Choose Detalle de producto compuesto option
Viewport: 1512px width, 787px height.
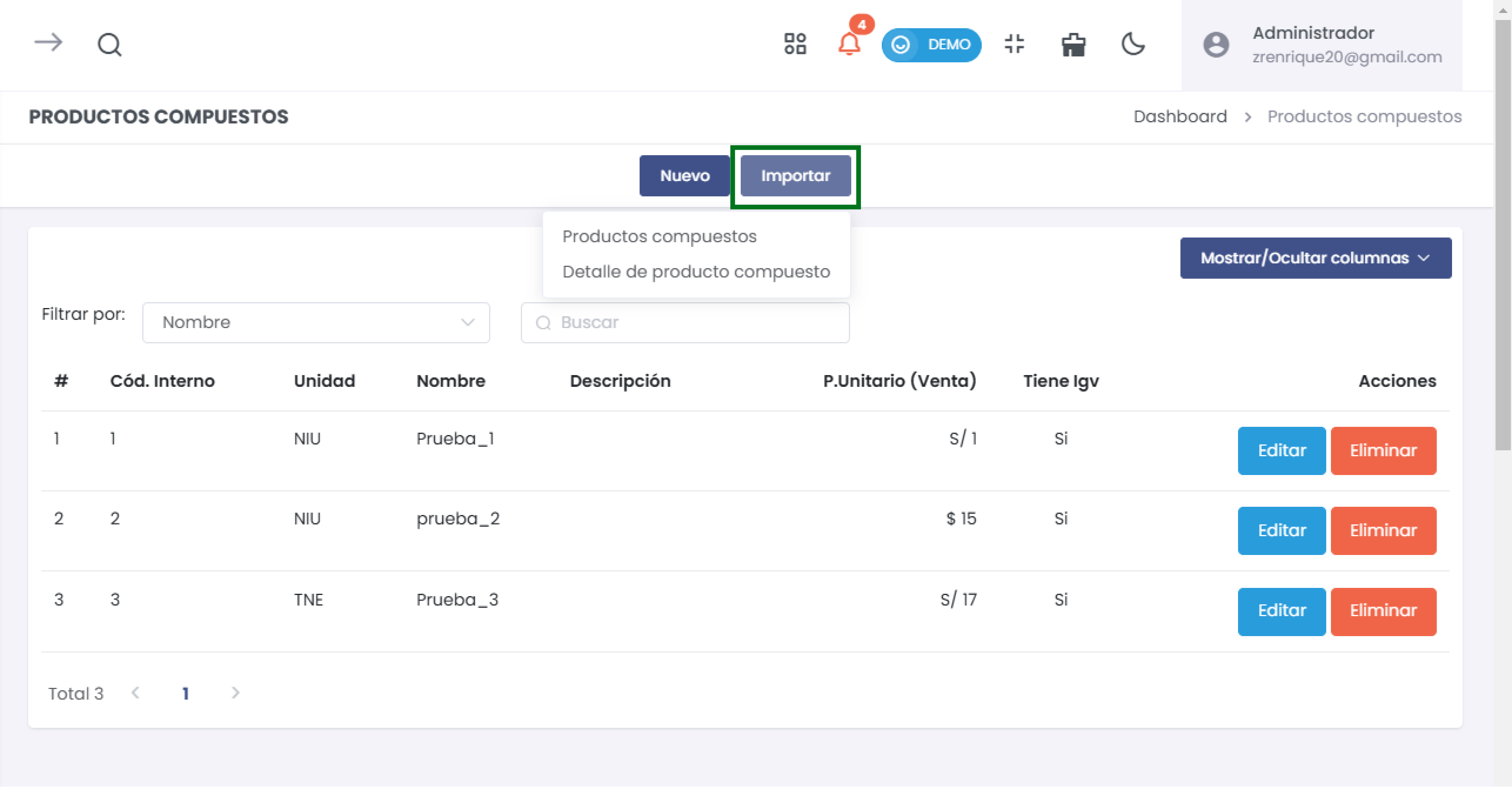point(696,272)
